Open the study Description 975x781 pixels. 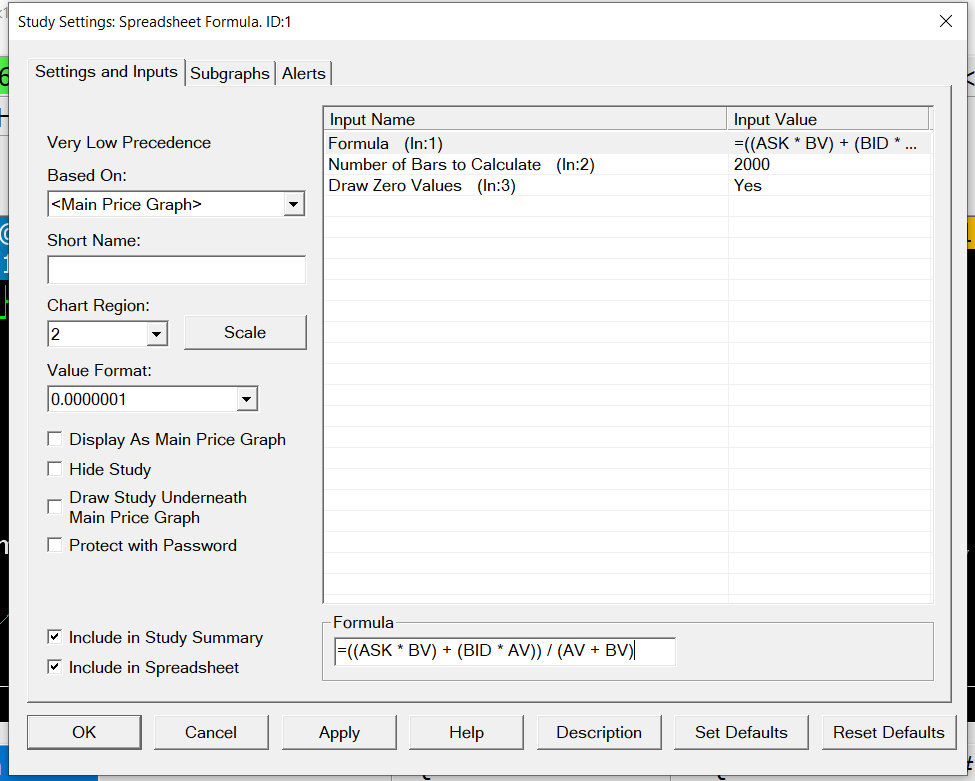click(598, 732)
